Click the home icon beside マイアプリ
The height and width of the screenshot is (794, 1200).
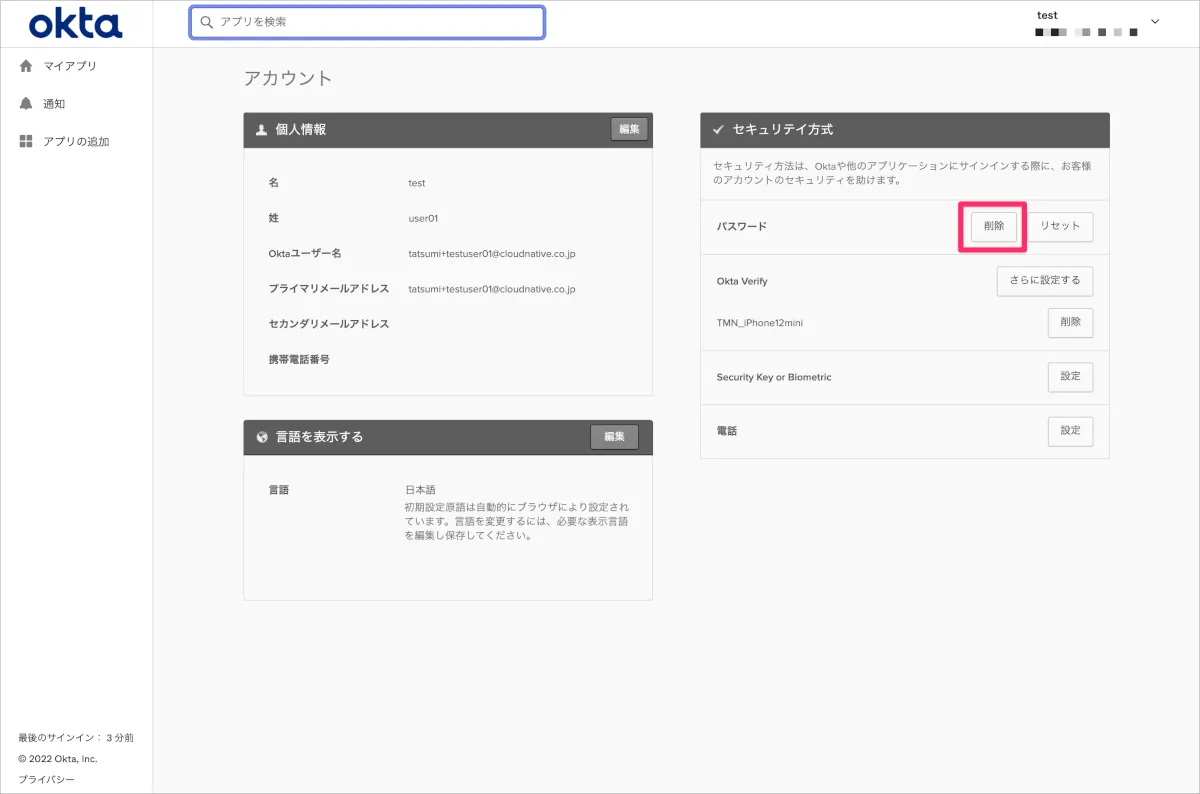(x=26, y=66)
